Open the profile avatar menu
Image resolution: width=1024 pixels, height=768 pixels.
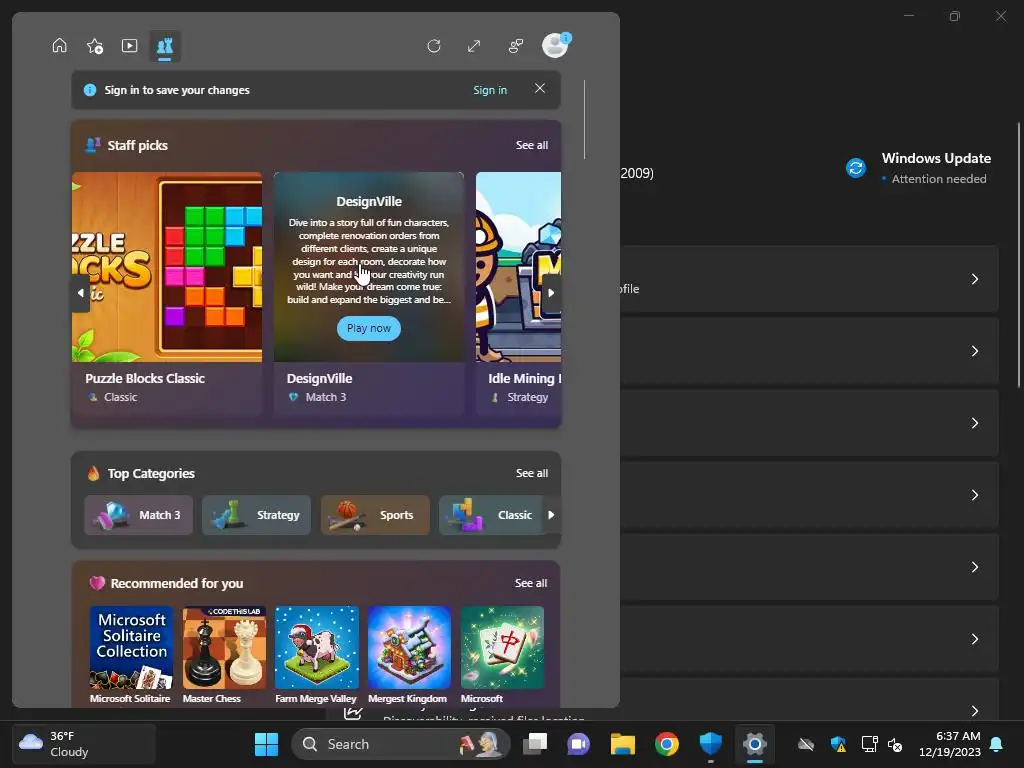point(555,46)
